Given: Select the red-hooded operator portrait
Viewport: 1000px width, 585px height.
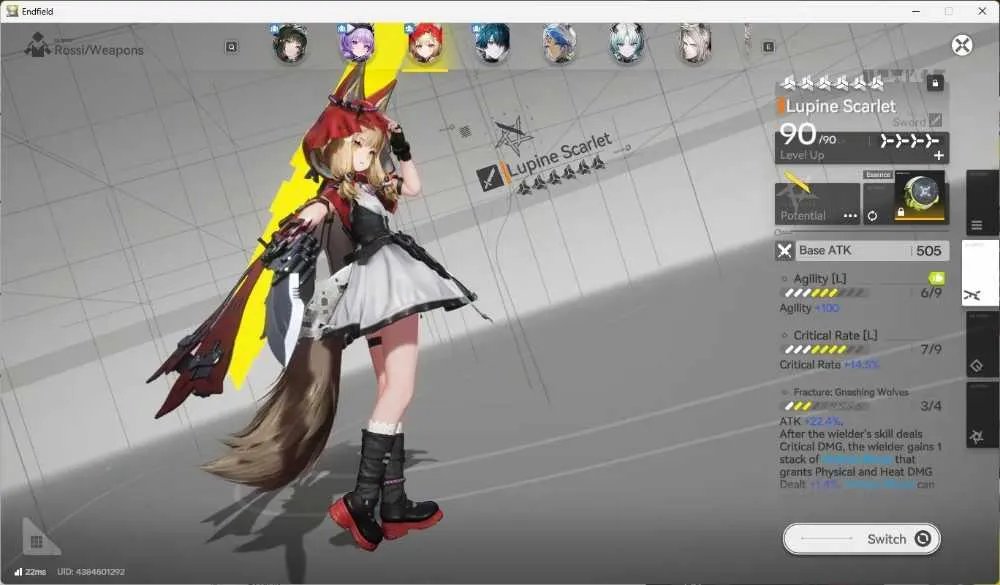Looking at the screenshot, I should coord(425,44).
